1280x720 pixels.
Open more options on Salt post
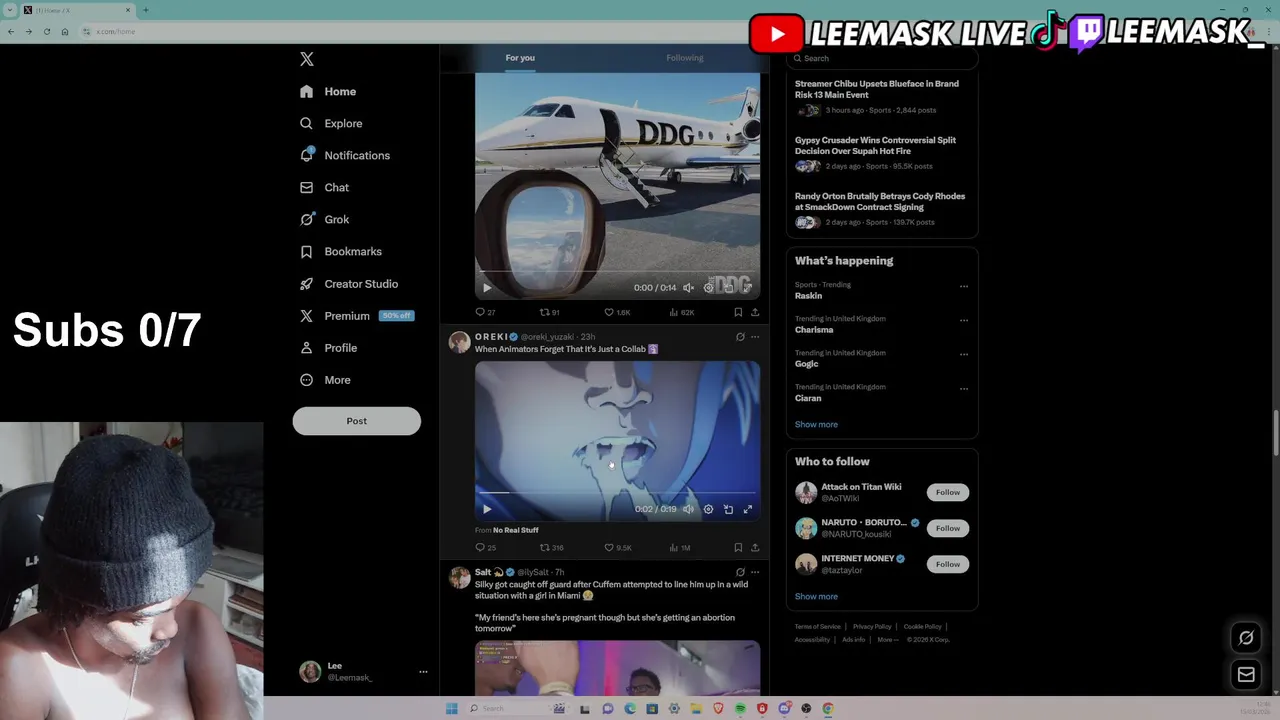tap(755, 572)
